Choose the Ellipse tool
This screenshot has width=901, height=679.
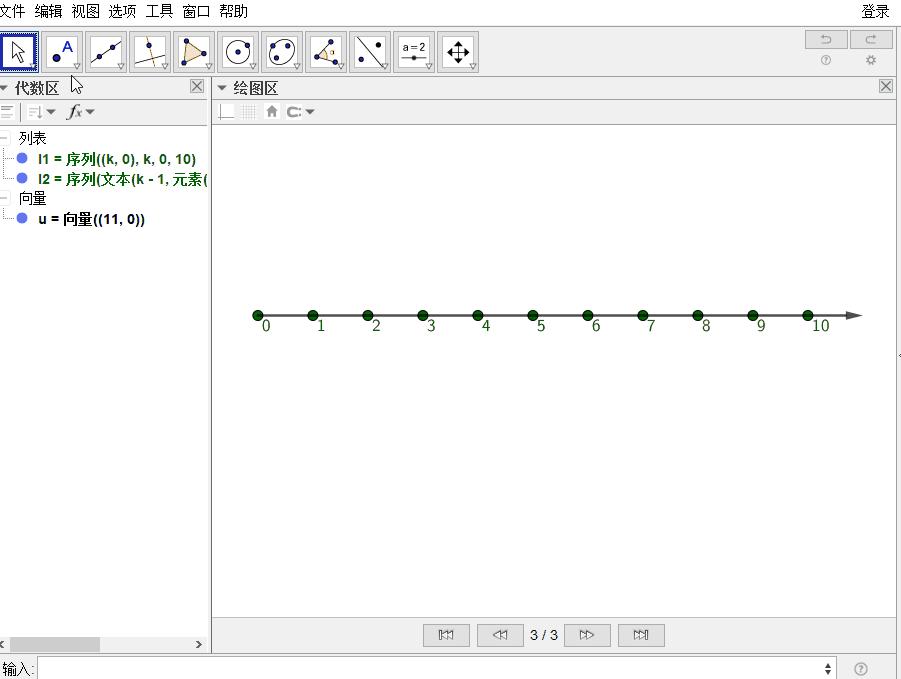tap(282, 52)
